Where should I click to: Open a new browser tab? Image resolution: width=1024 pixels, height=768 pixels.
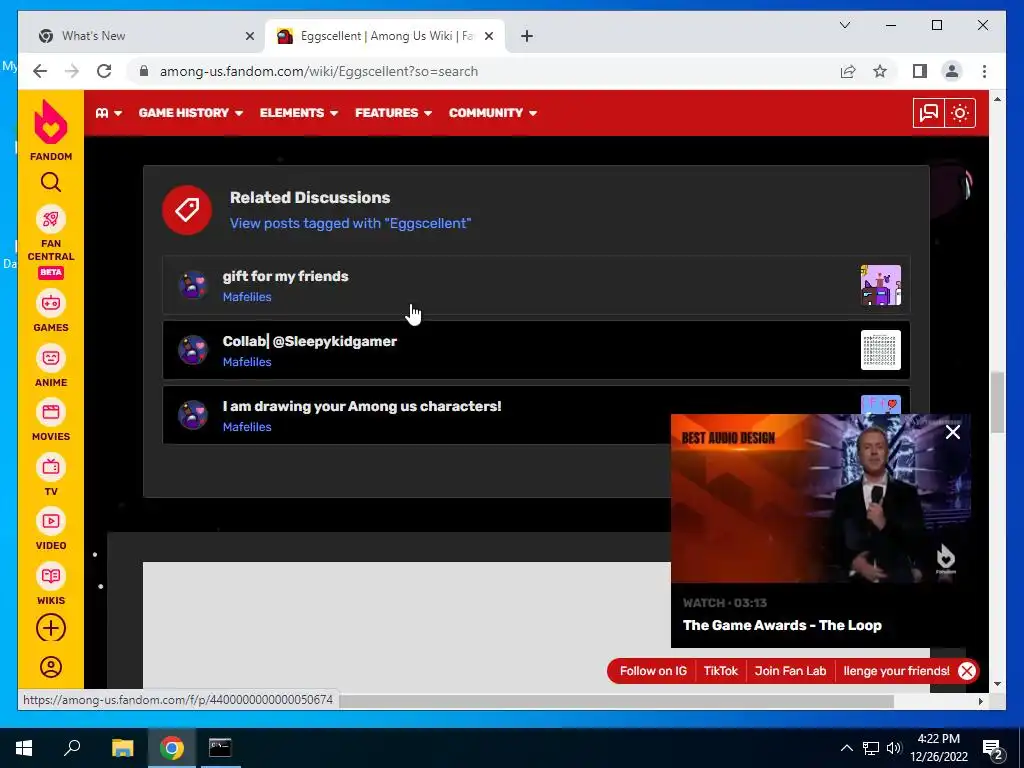point(526,36)
